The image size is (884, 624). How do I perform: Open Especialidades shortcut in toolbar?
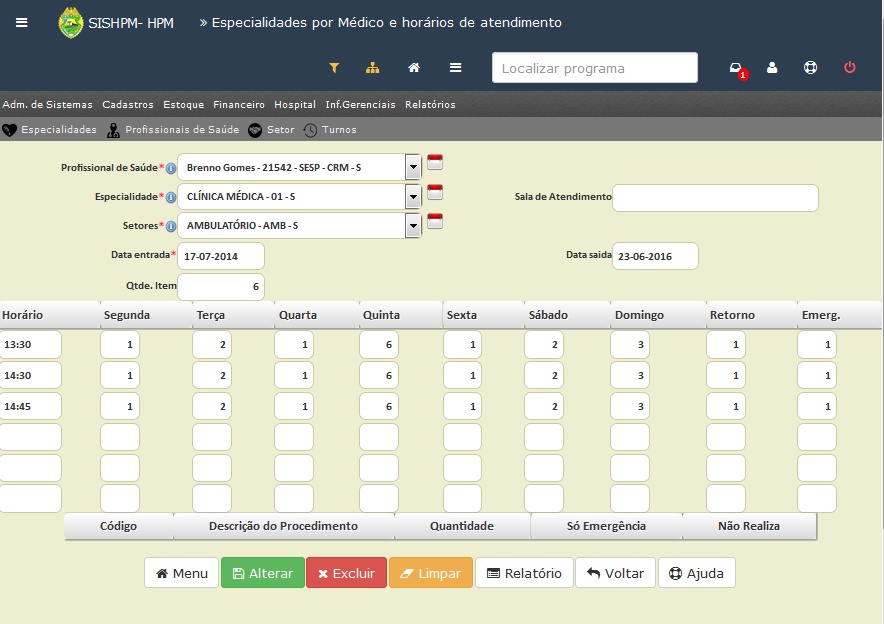point(49,130)
